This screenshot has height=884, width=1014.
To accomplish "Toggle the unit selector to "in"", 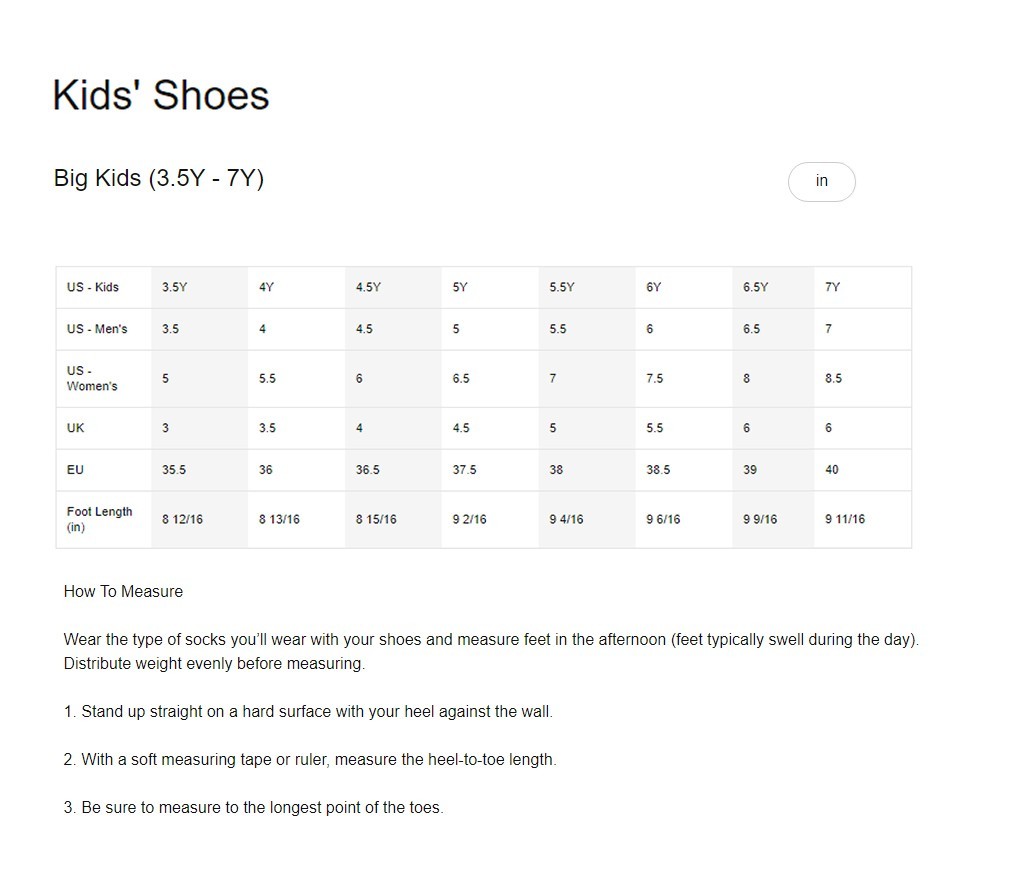I will [x=821, y=181].
